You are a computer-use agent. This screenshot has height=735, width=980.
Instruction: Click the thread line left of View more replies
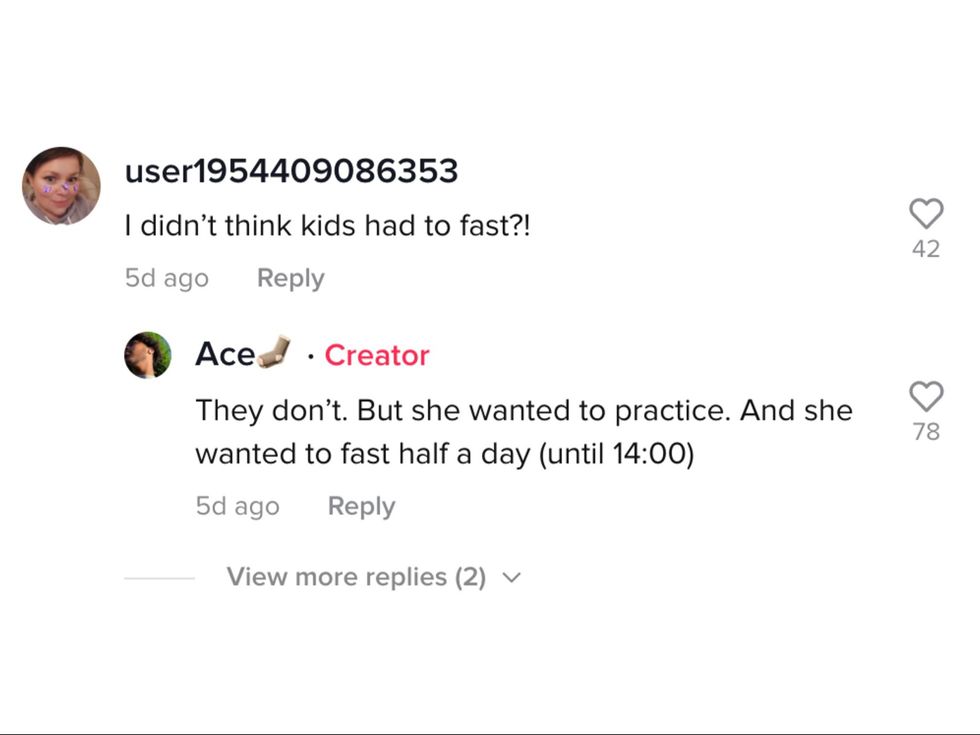click(159, 578)
